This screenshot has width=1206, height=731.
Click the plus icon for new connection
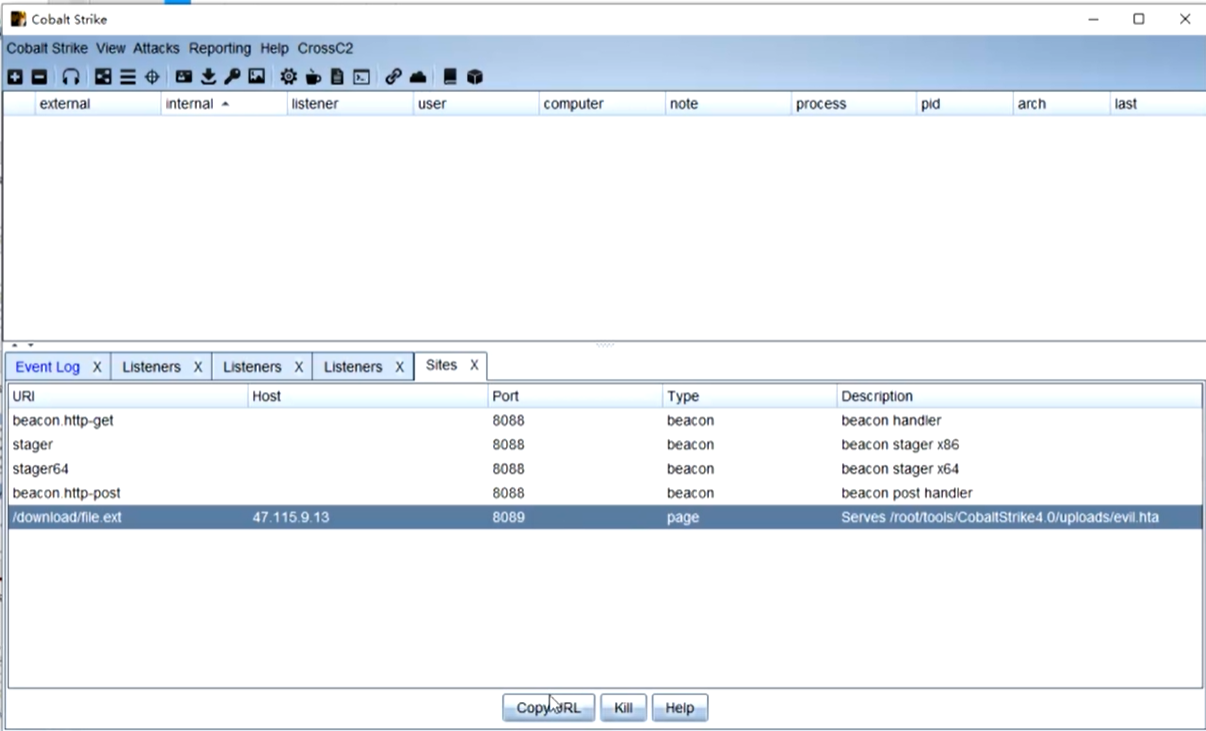(x=15, y=77)
